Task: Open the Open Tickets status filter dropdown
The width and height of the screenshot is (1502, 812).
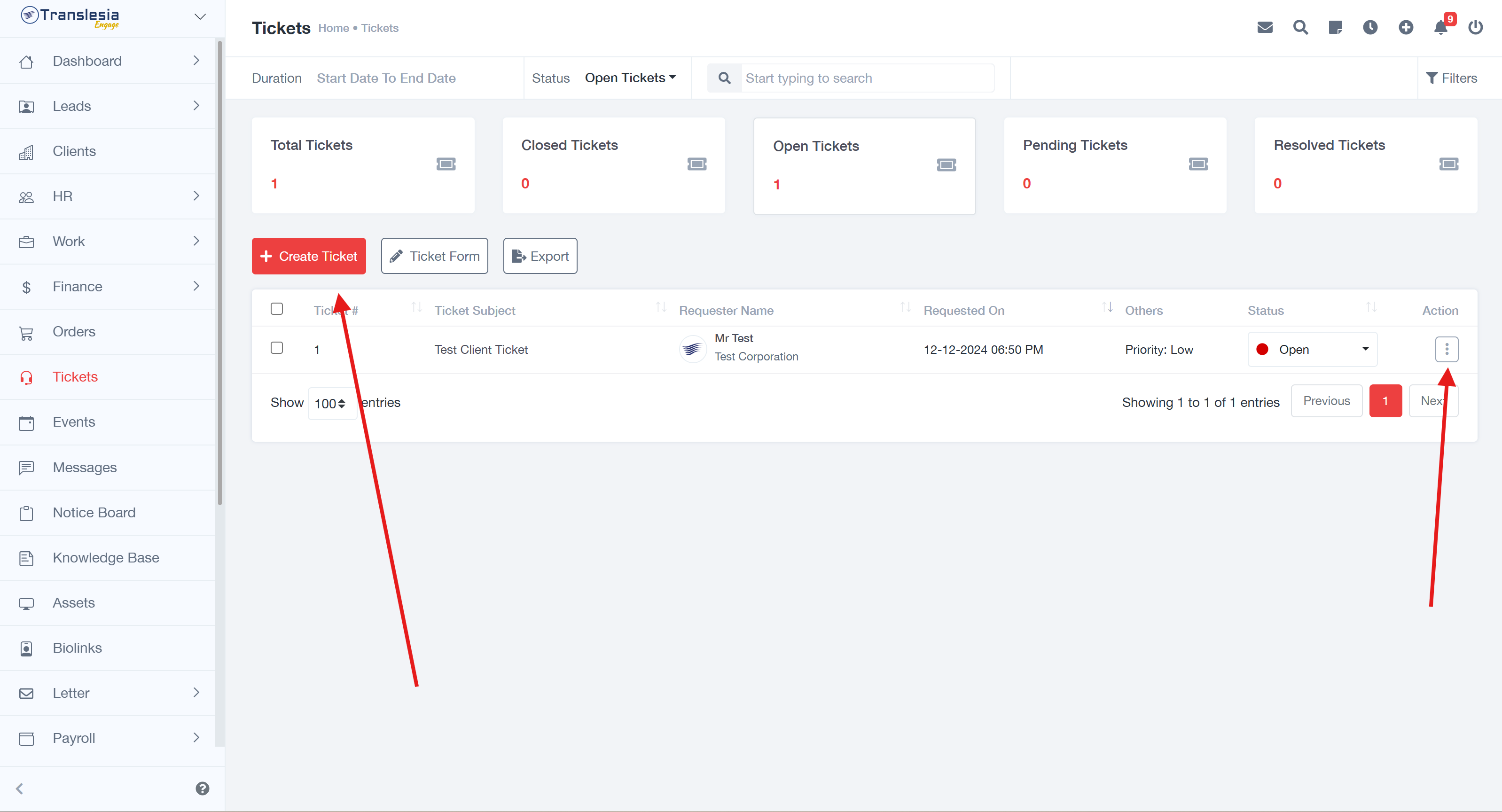Action: click(x=630, y=78)
